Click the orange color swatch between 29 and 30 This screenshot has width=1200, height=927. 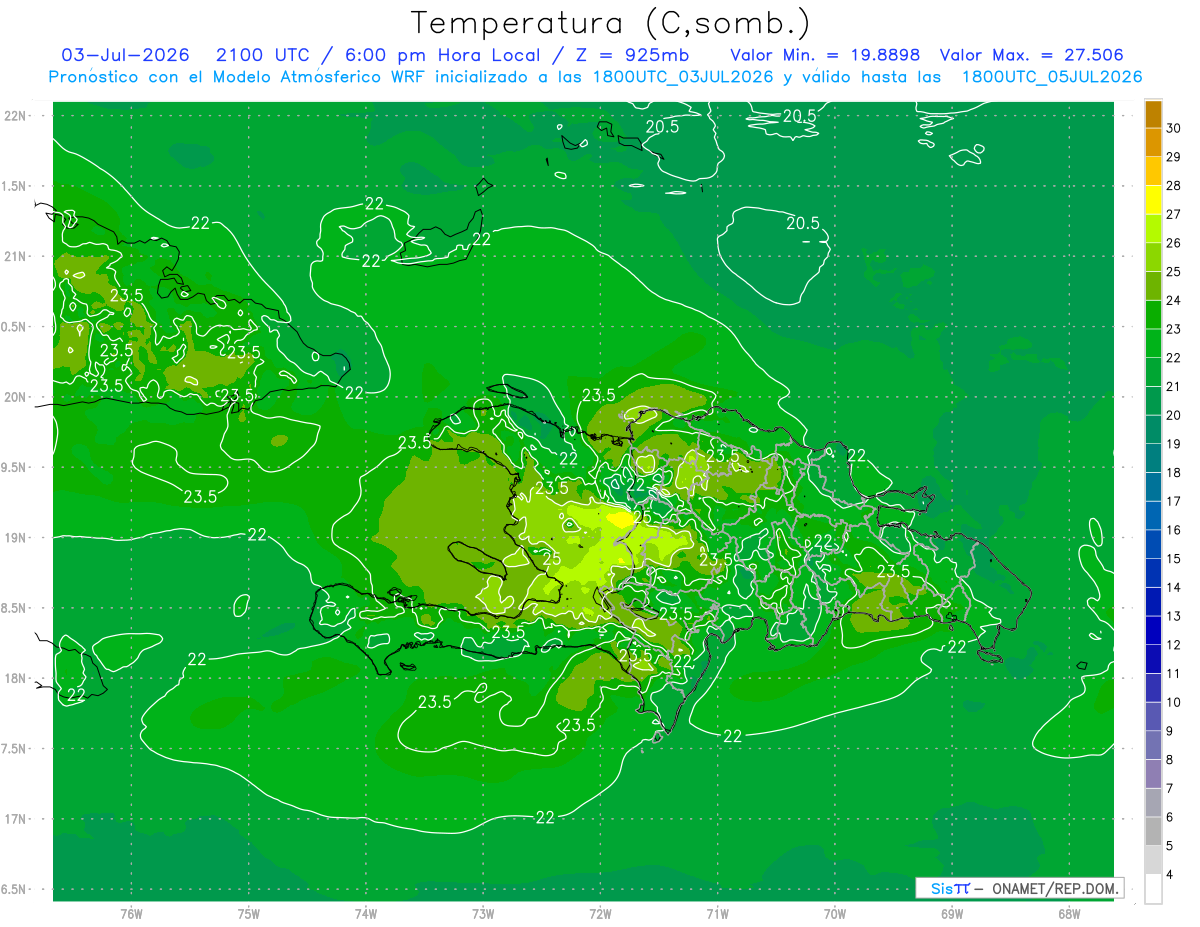pos(1153,143)
